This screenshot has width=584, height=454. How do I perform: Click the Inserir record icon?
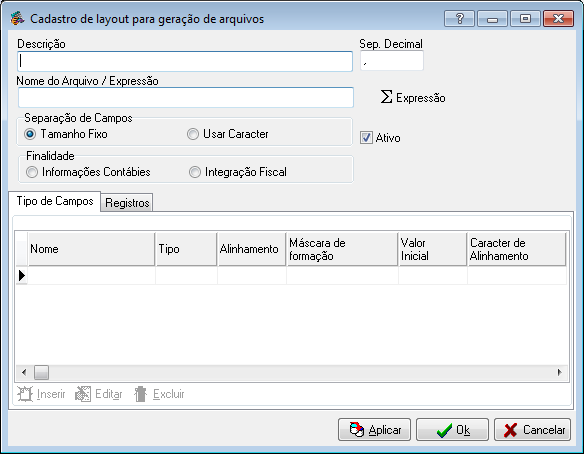pyautogui.click(x=25, y=394)
